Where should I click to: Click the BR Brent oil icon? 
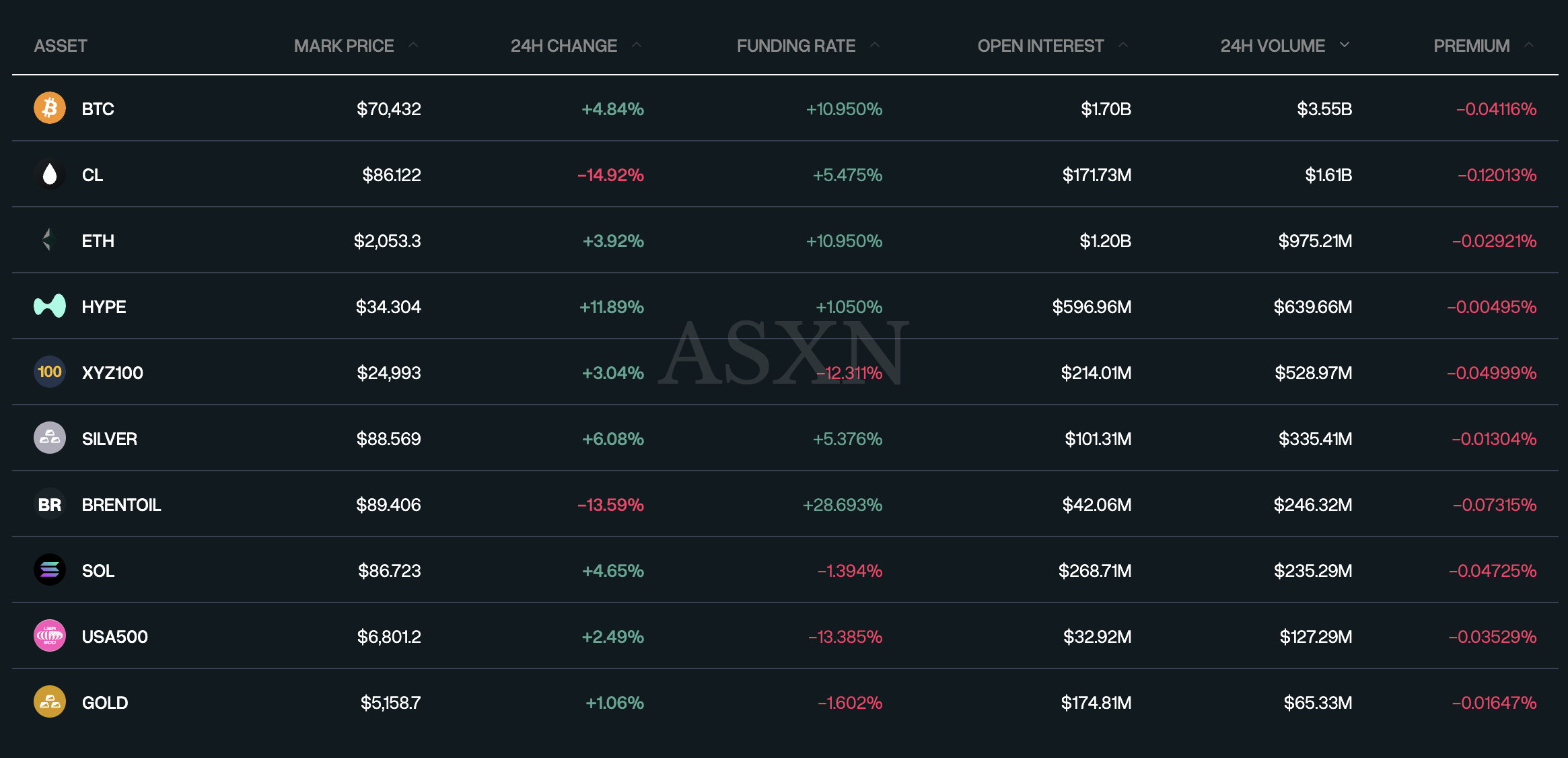[50, 504]
